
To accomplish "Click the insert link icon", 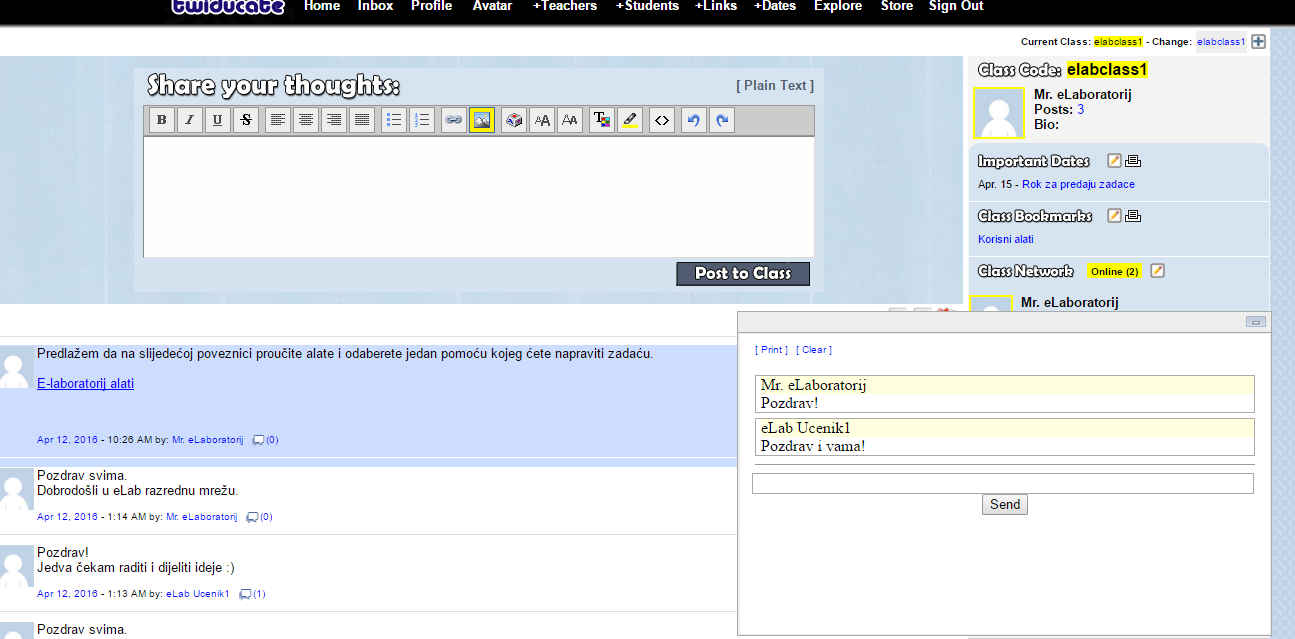I will point(453,121).
